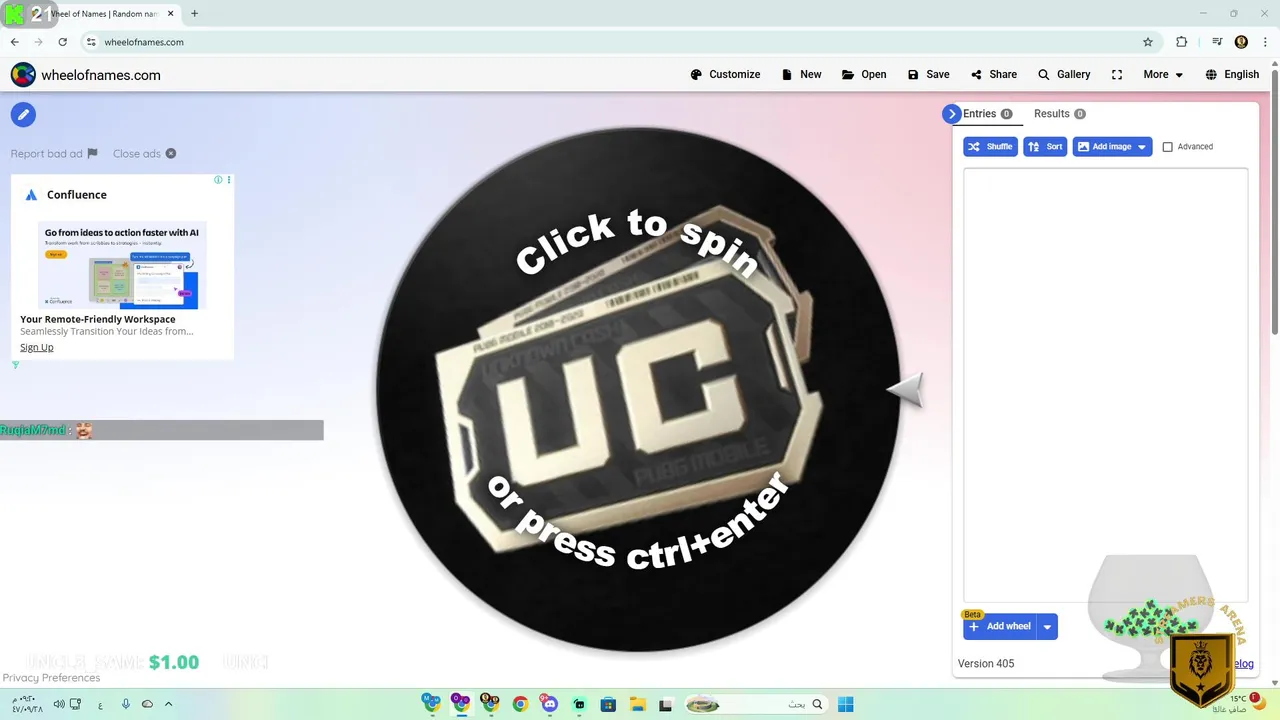
Task: Open the 'Your Remote-Friendly Workspace' ad headline
Action: [x=98, y=319]
